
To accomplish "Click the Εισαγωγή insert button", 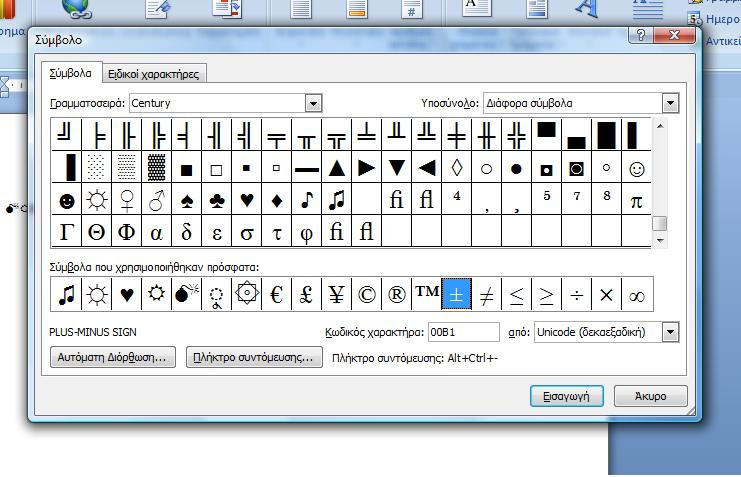I will pos(567,396).
